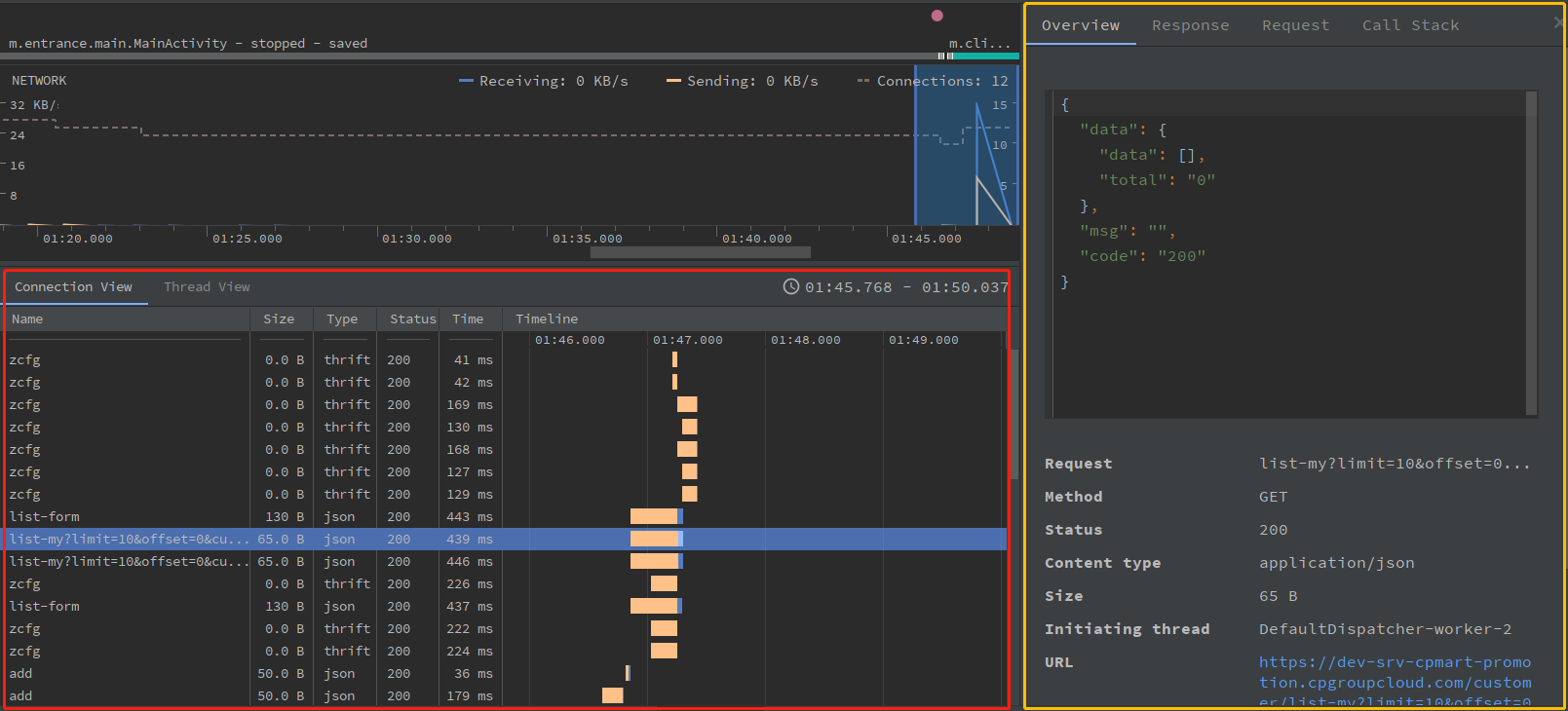Select the add row with 36 ms

click(505, 673)
